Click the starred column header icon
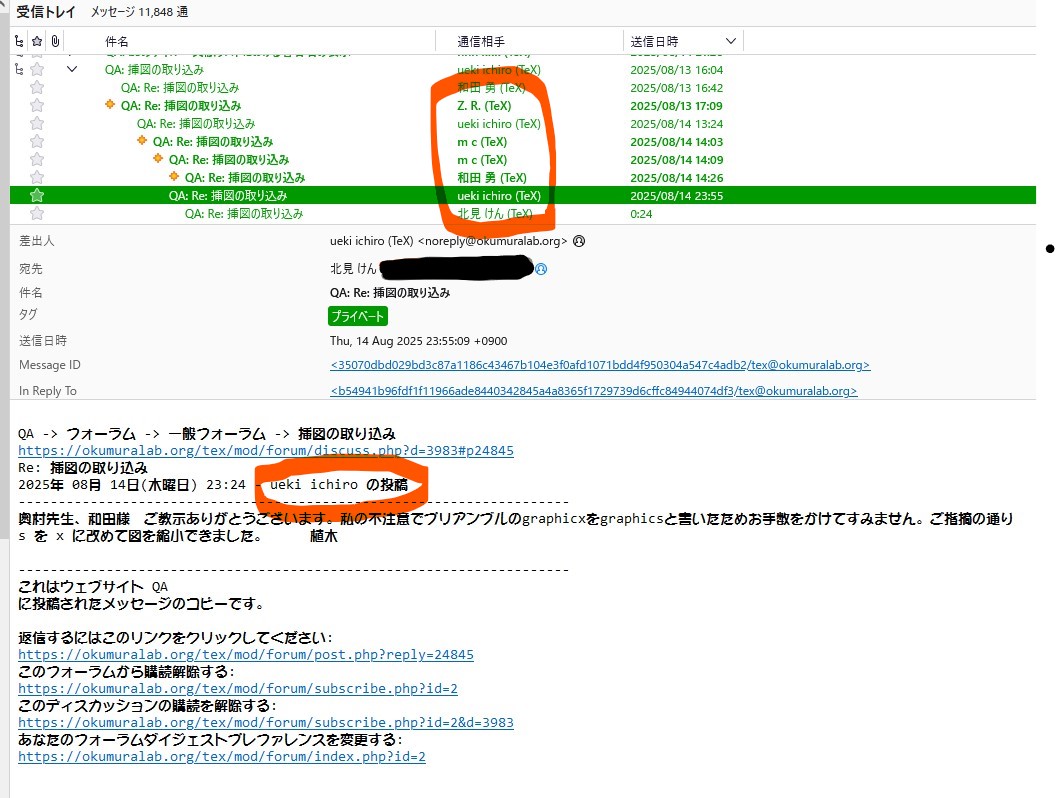Viewport: 1056px width, 798px height. tap(37, 42)
